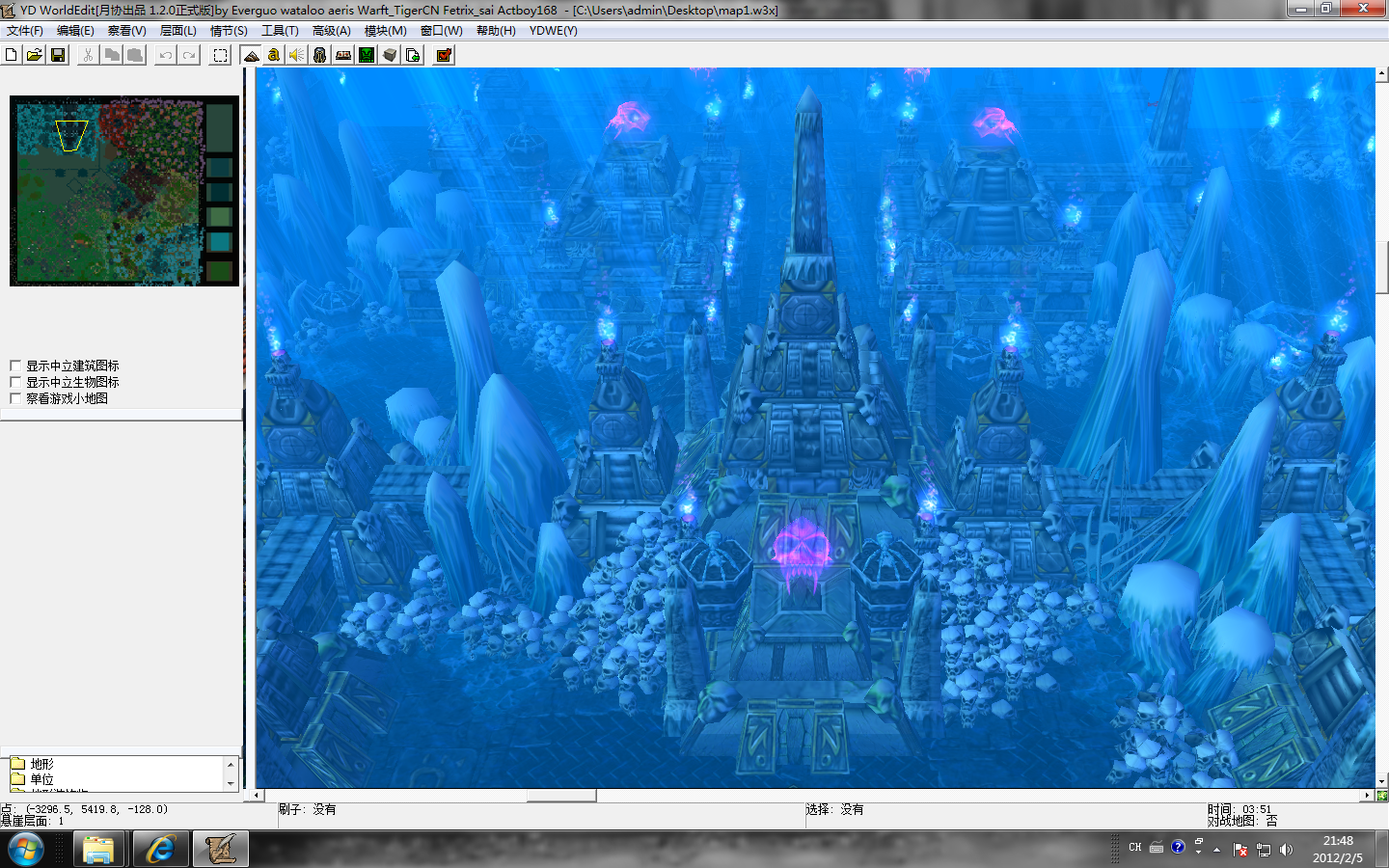Screen dimensions: 1389x868
Task: Open the Terrain Editor icon
Action: (251, 55)
